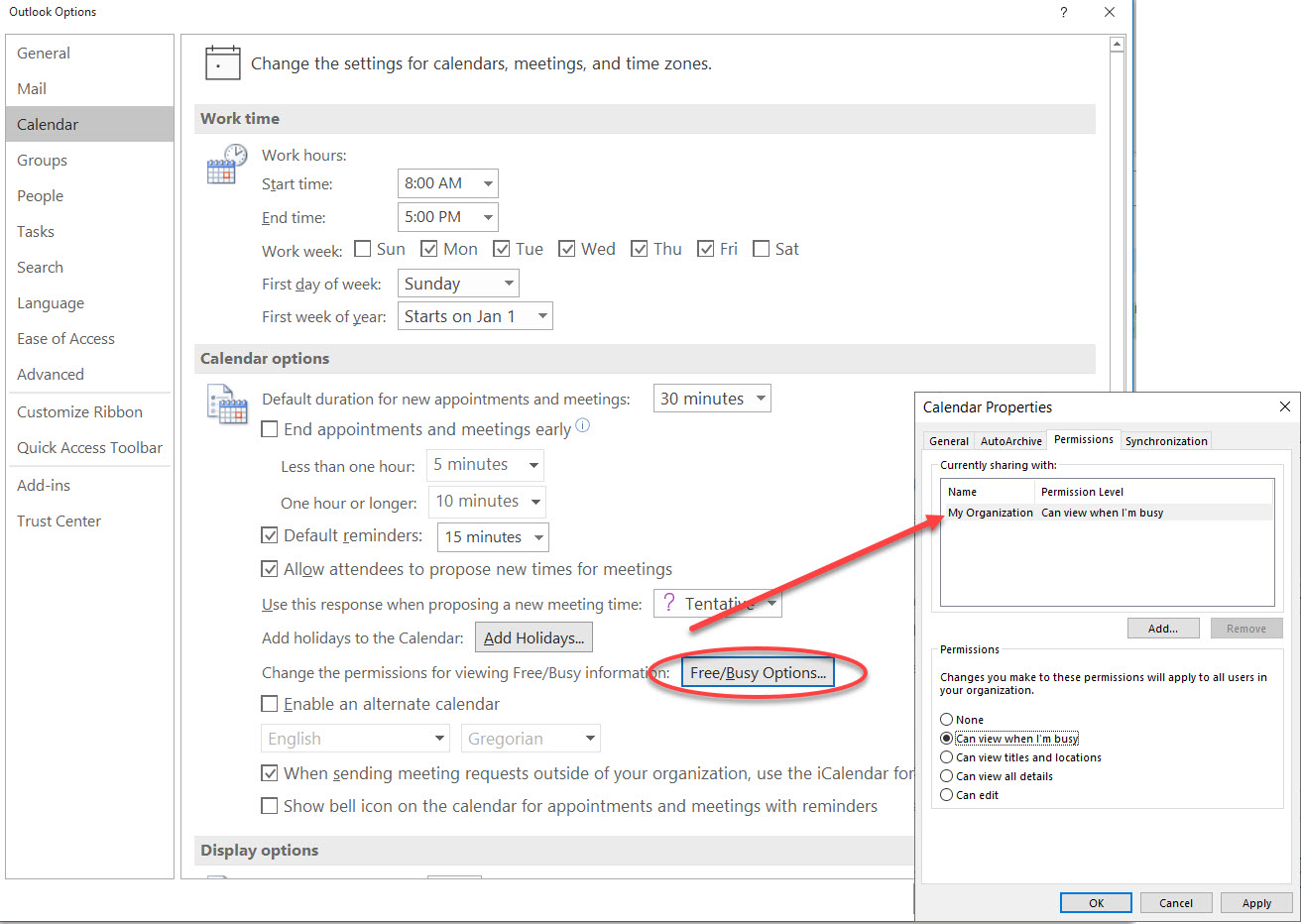Select Can view when I'm busy
Screen dimensions: 1301x924
tap(947, 739)
